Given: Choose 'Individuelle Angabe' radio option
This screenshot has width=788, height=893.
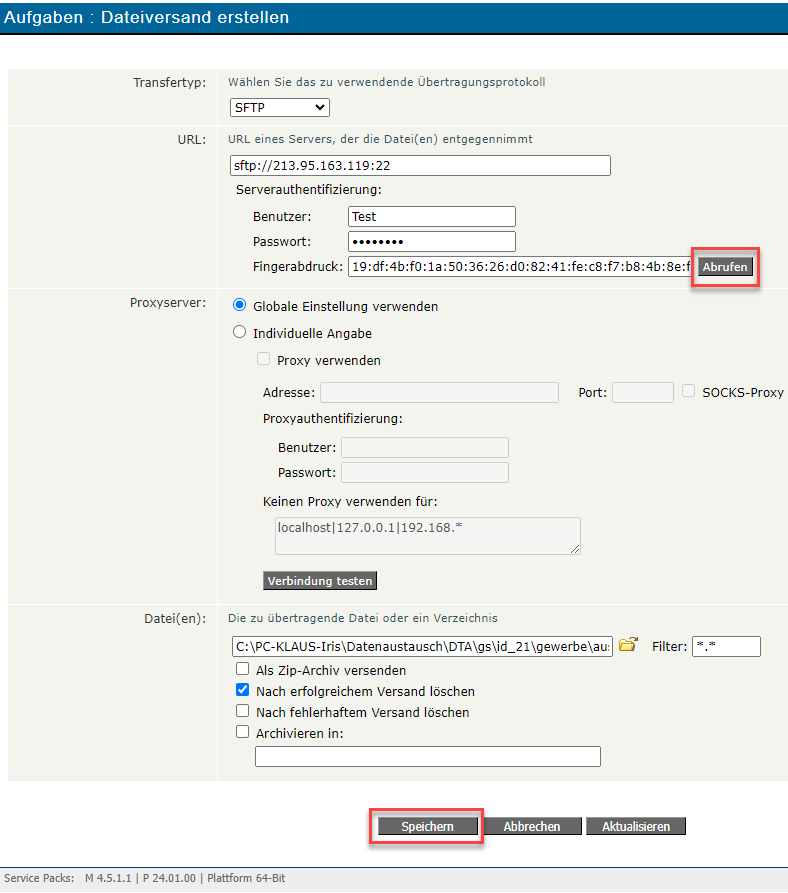Looking at the screenshot, I should pyautogui.click(x=240, y=333).
